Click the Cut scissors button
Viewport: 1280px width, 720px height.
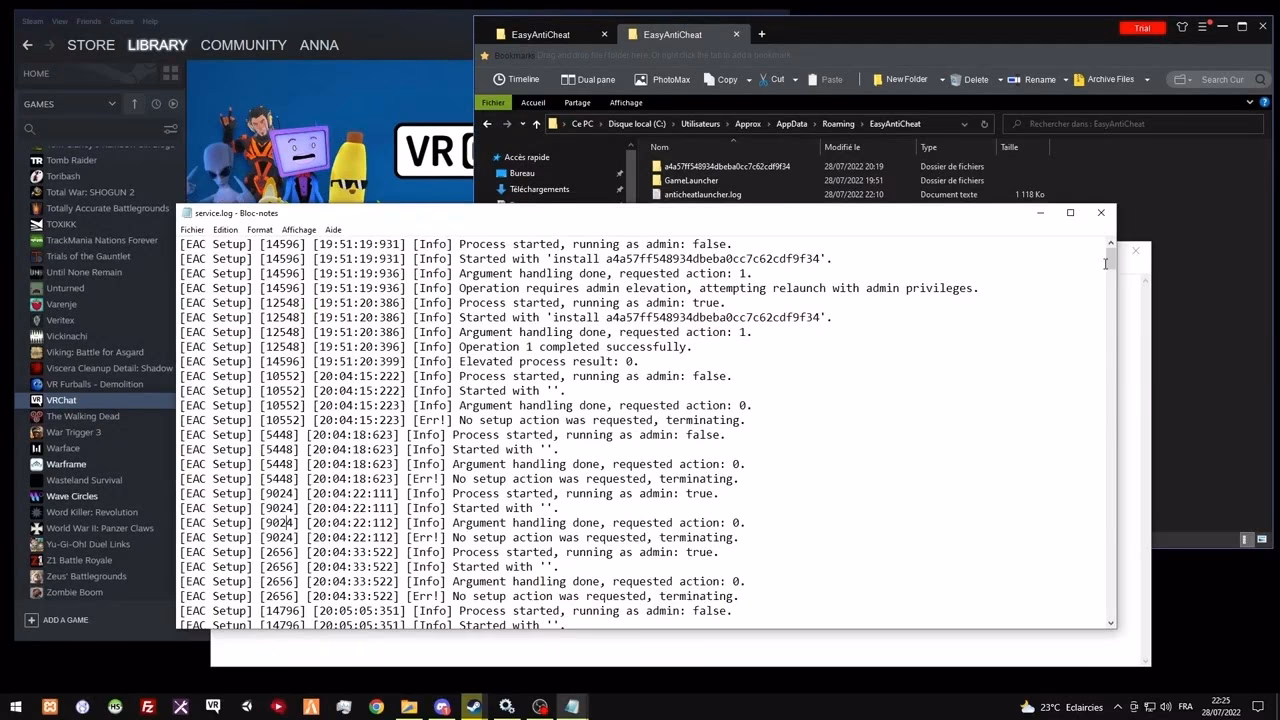pyautogui.click(x=770, y=79)
